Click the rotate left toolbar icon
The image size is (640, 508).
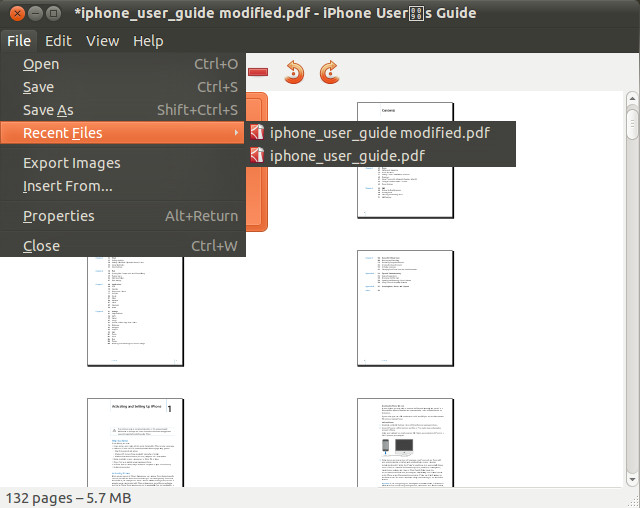[294, 72]
